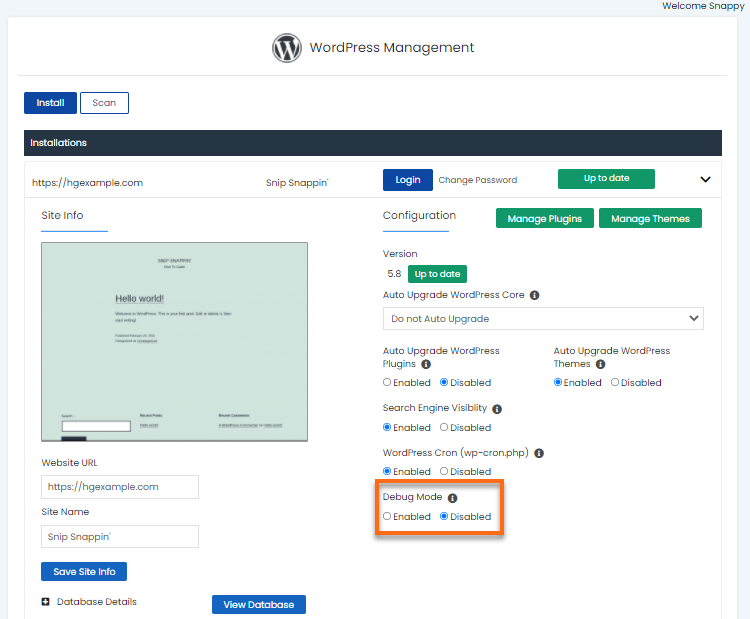The image size is (750, 619).
Task: Open Manage Themes
Action: (x=650, y=218)
